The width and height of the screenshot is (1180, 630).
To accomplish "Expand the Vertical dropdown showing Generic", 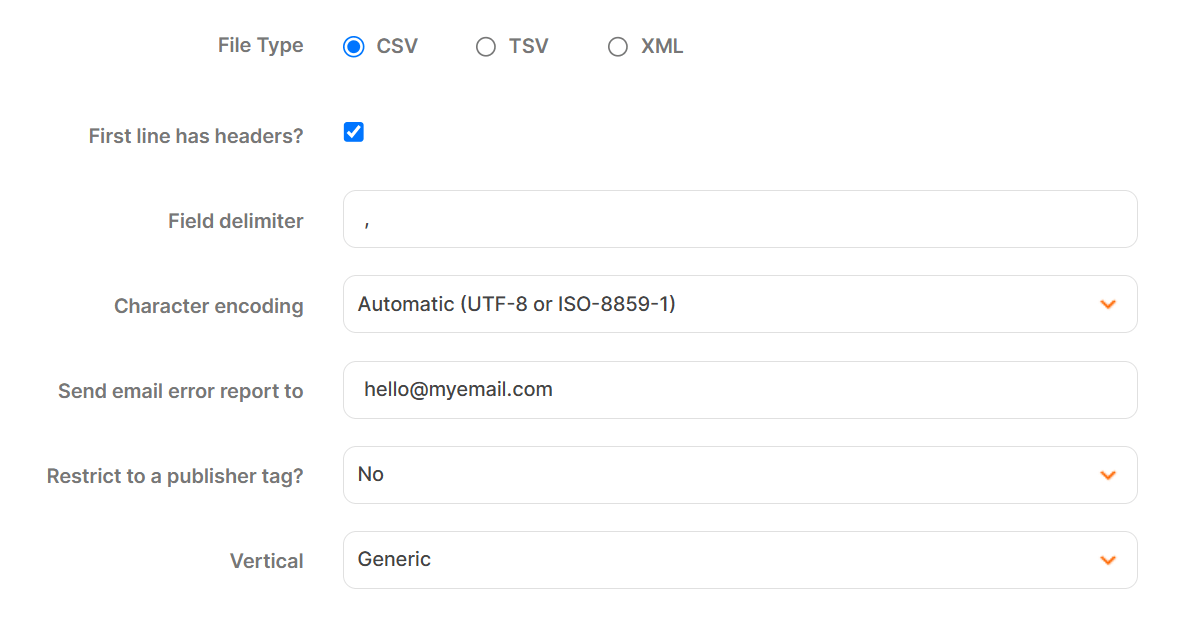I will pyautogui.click(x=720, y=560).
